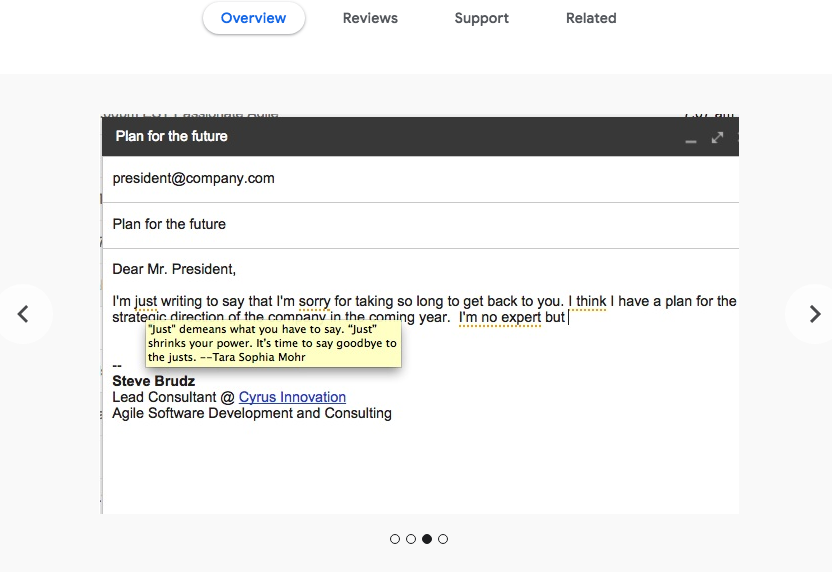832x572 pixels.
Task: Click the underlined word "sorry" in the email
Action: pyautogui.click(x=314, y=301)
